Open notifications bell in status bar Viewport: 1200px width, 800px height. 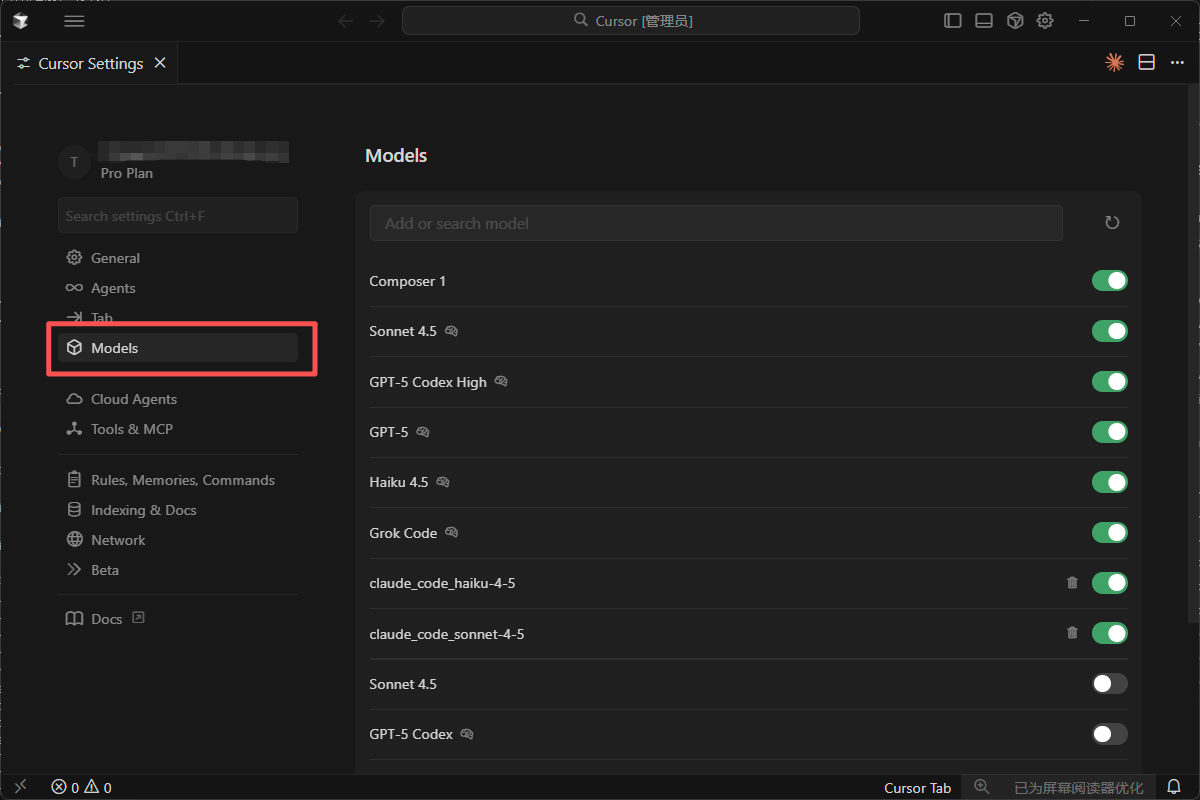(1174, 787)
